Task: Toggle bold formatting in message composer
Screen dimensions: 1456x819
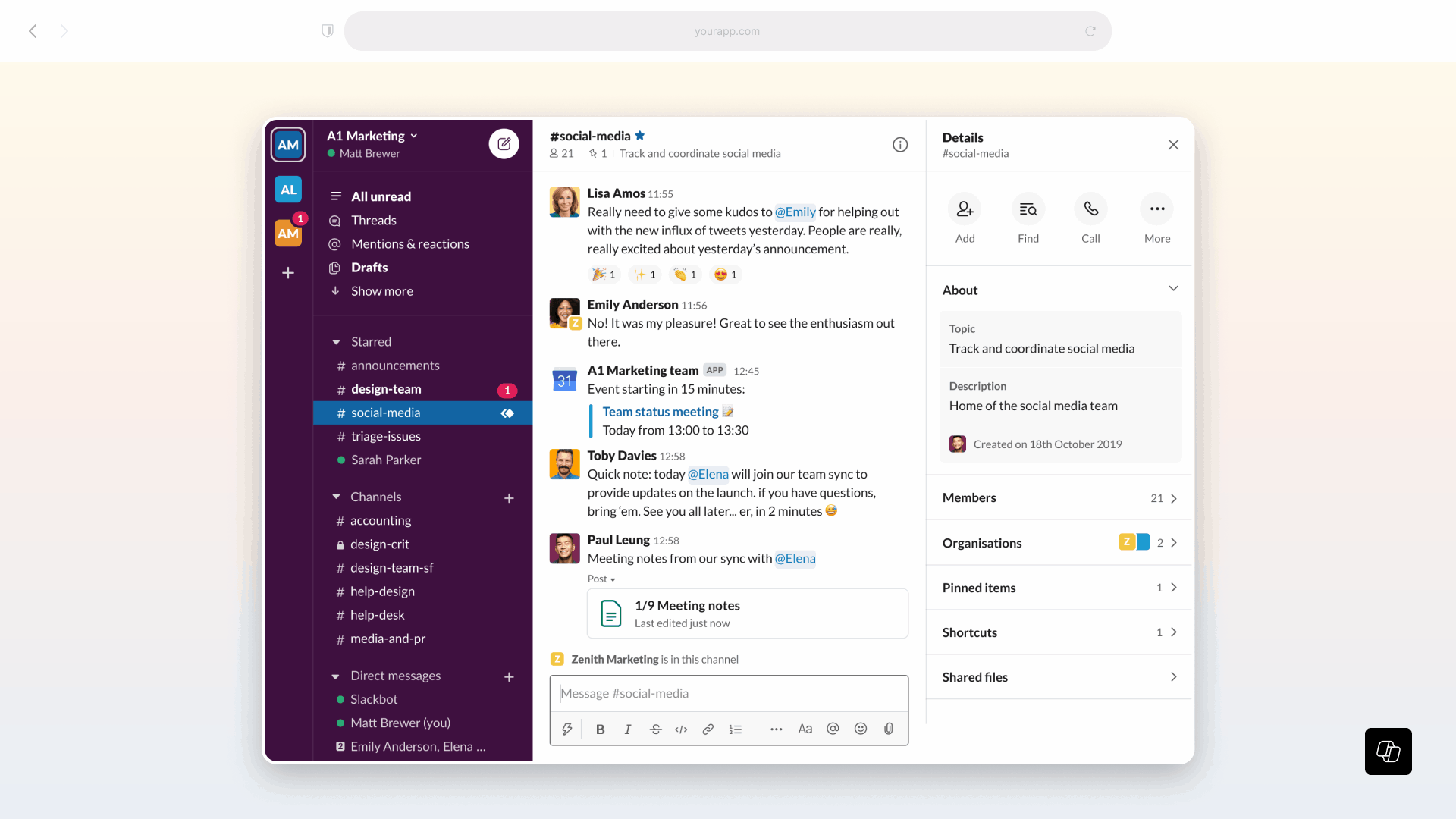Action: pyautogui.click(x=600, y=729)
